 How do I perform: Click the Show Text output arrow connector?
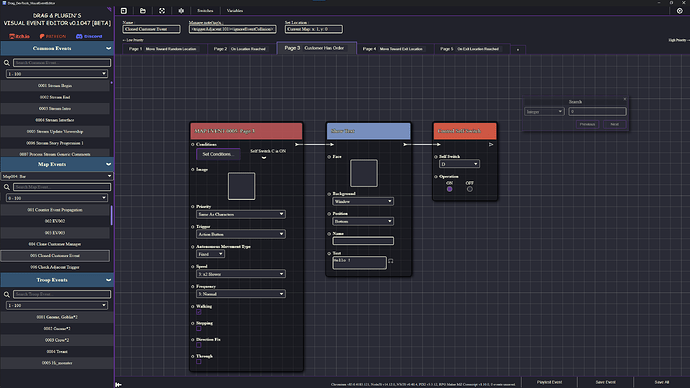click(x=407, y=144)
